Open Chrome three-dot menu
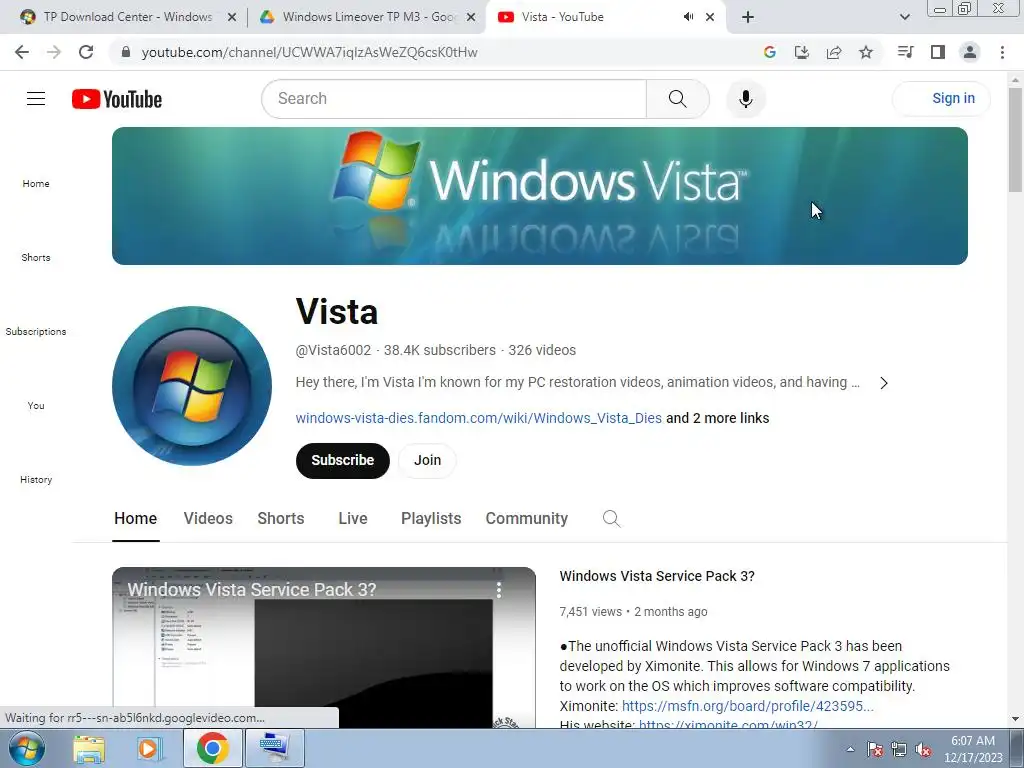This screenshot has width=1024, height=768. coord(1002,52)
